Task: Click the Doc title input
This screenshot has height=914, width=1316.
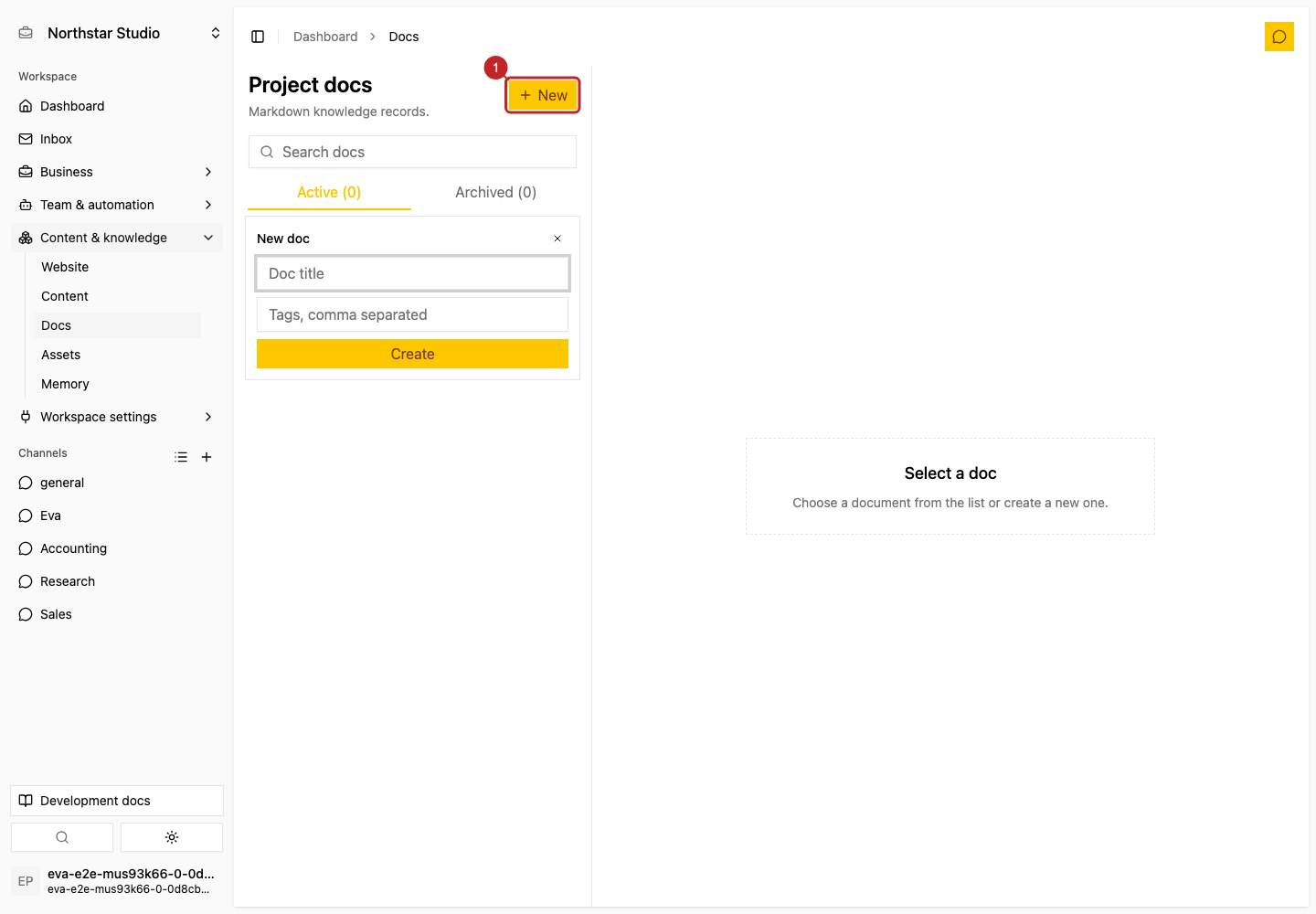Action: [x=412, y=273]
